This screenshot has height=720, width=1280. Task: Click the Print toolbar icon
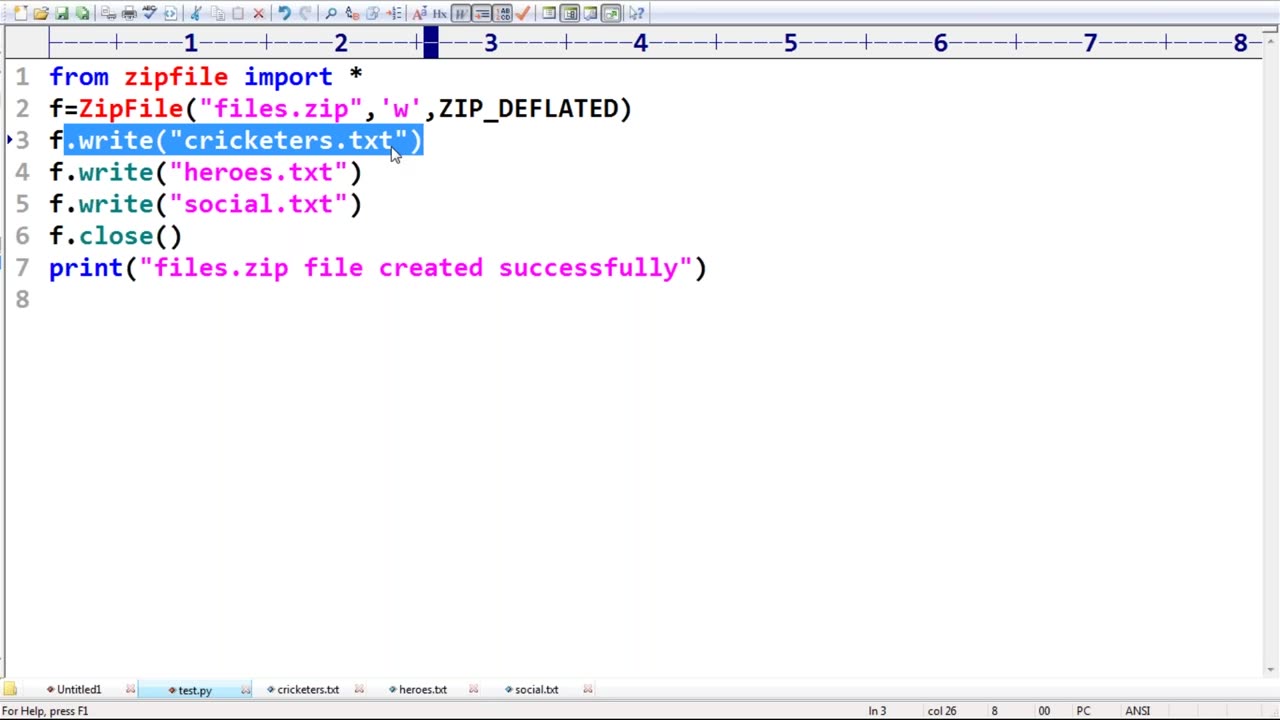pos(129,13)
